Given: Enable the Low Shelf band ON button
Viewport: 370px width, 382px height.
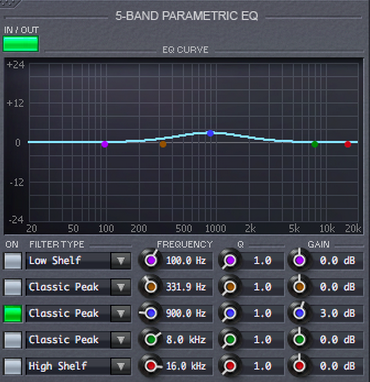Looking at the screenshot, I should coord(13,261).
